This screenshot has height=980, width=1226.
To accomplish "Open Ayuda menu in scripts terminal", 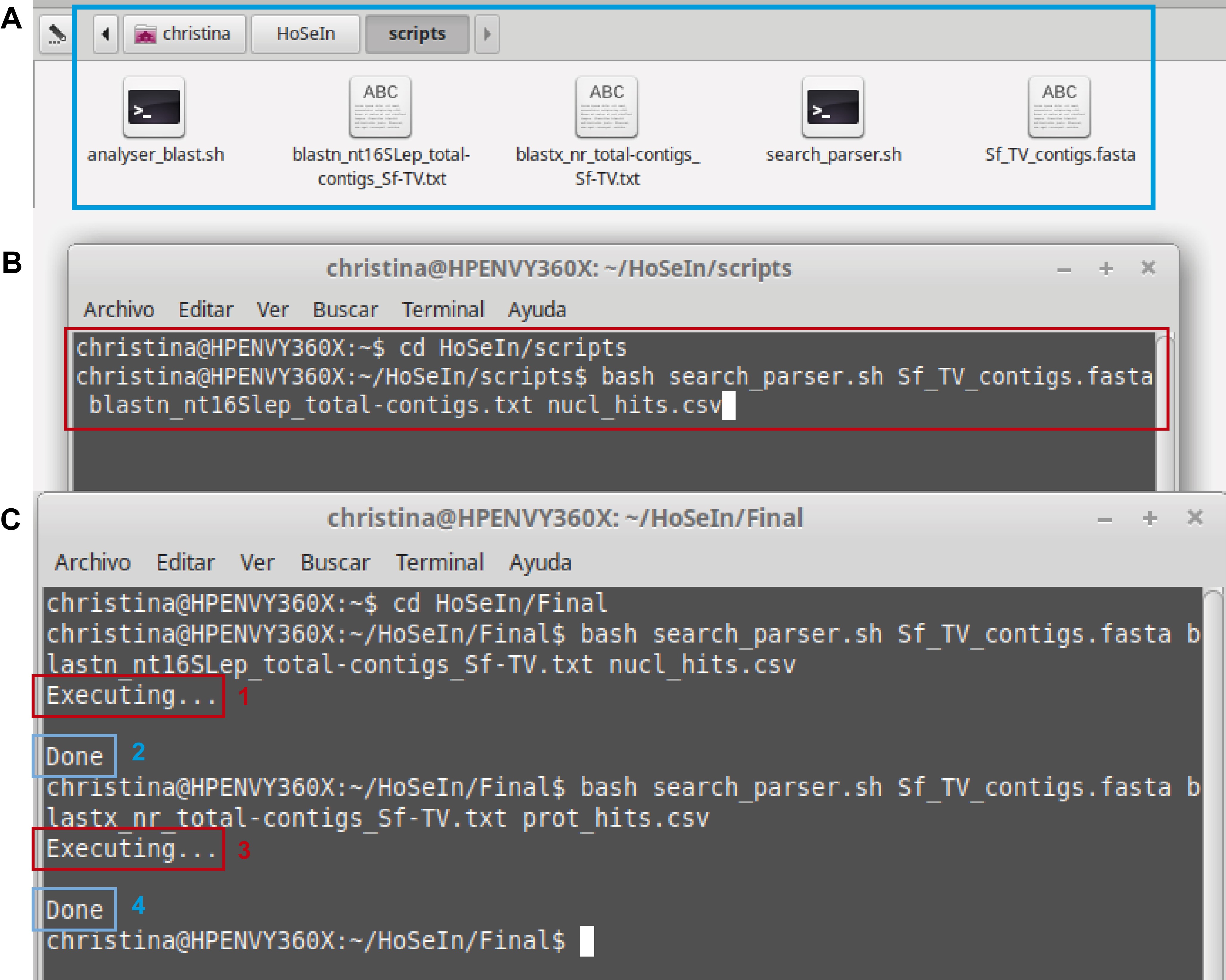I will (537, 310).
